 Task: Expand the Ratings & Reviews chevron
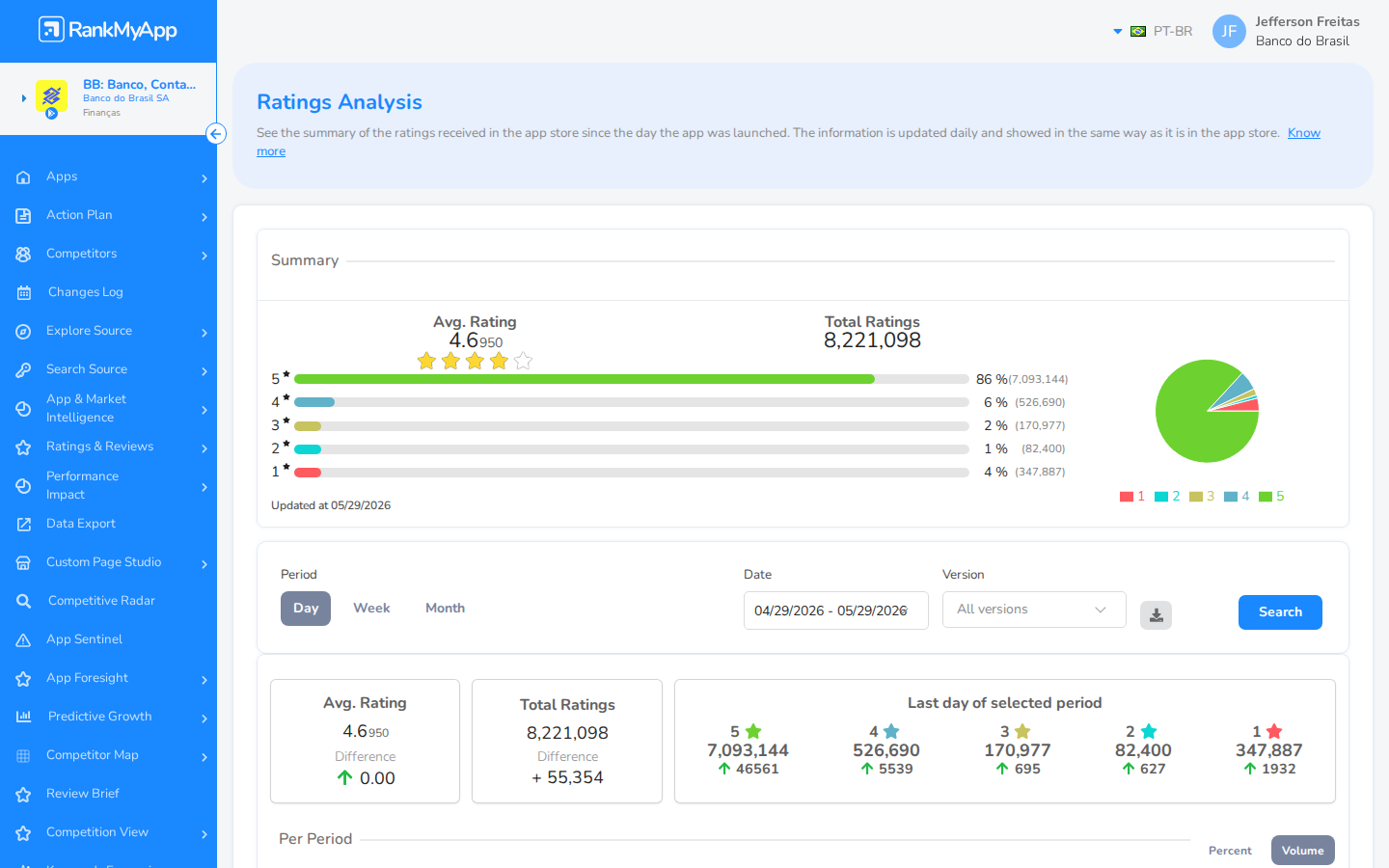tap(204, 448)
